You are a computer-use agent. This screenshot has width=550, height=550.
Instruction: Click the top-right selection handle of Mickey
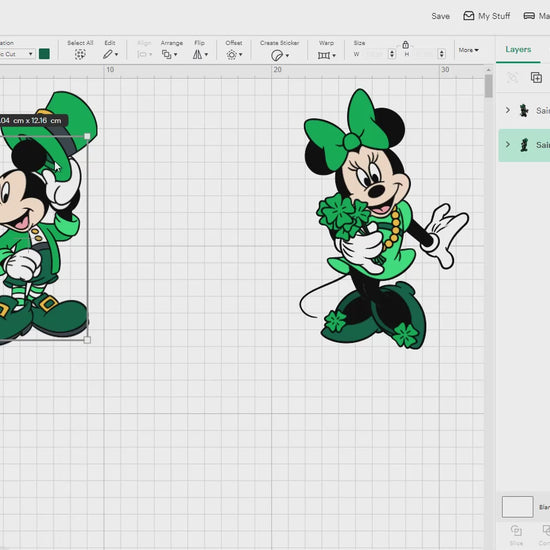(87, 136)
